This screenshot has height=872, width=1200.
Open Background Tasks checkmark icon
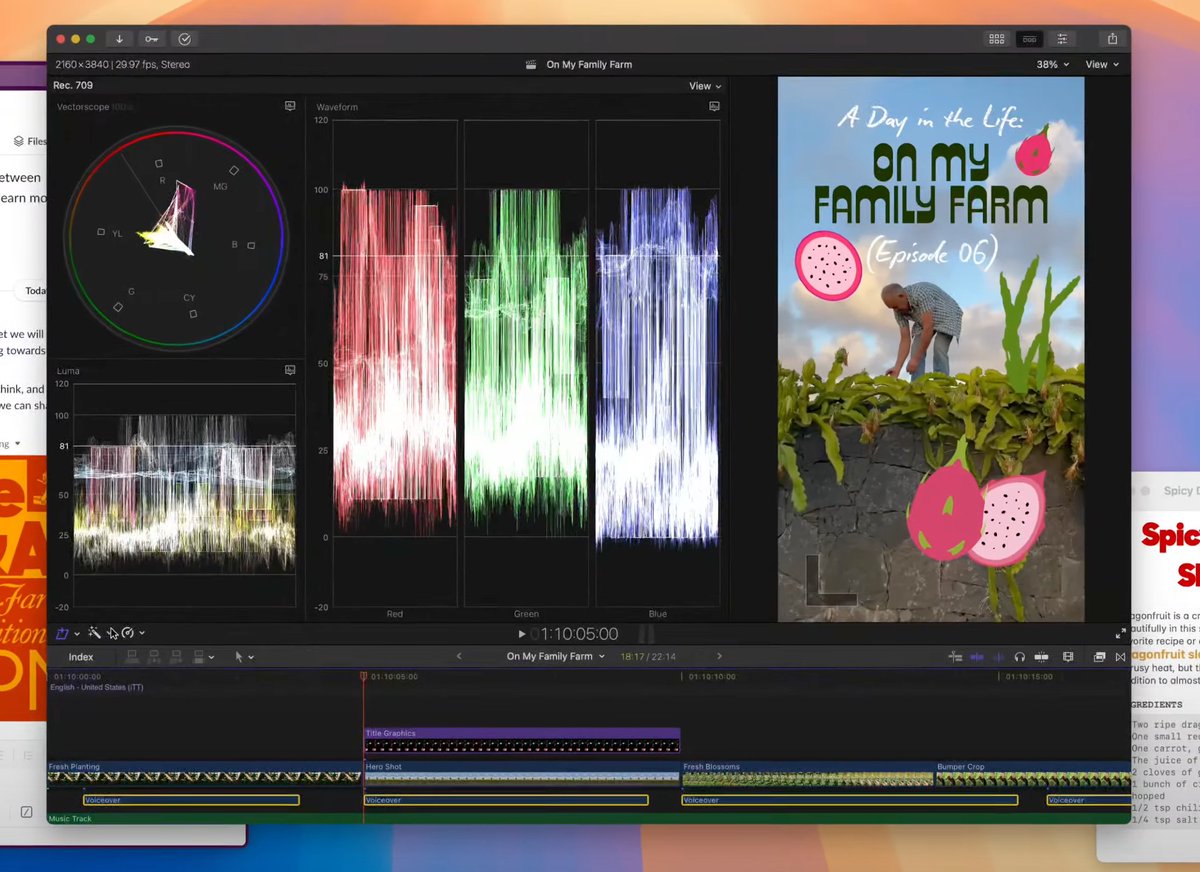[x=184, y=39]
